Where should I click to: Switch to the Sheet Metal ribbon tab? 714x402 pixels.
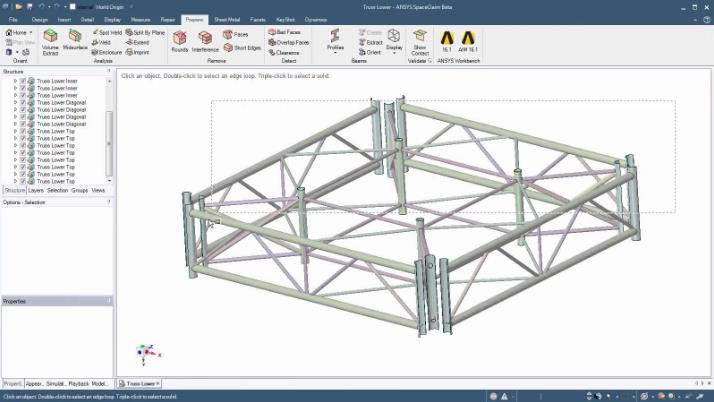(x=227, y=19)
